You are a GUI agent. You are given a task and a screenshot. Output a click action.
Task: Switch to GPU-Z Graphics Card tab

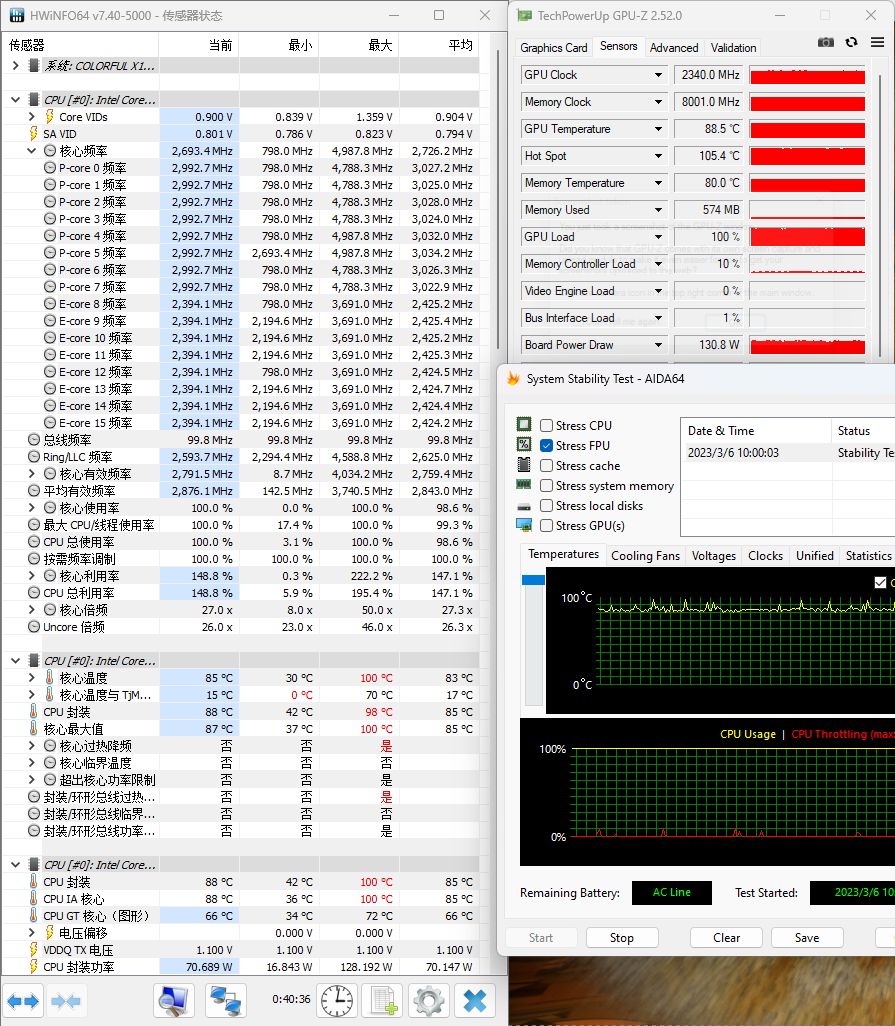pos(553,48)
